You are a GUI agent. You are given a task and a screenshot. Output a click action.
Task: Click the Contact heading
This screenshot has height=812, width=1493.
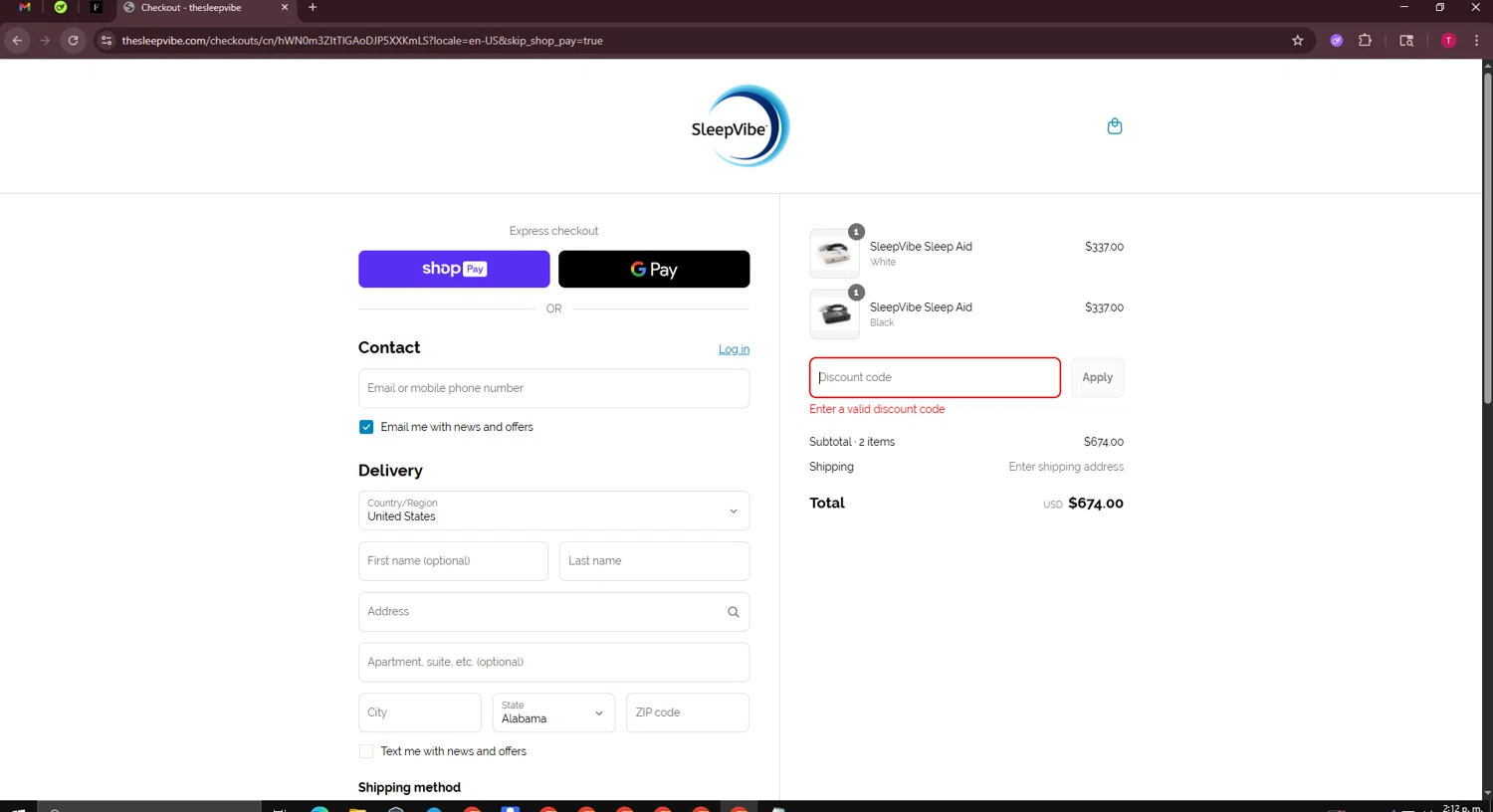pyautogui.click(x=389, y=347)
